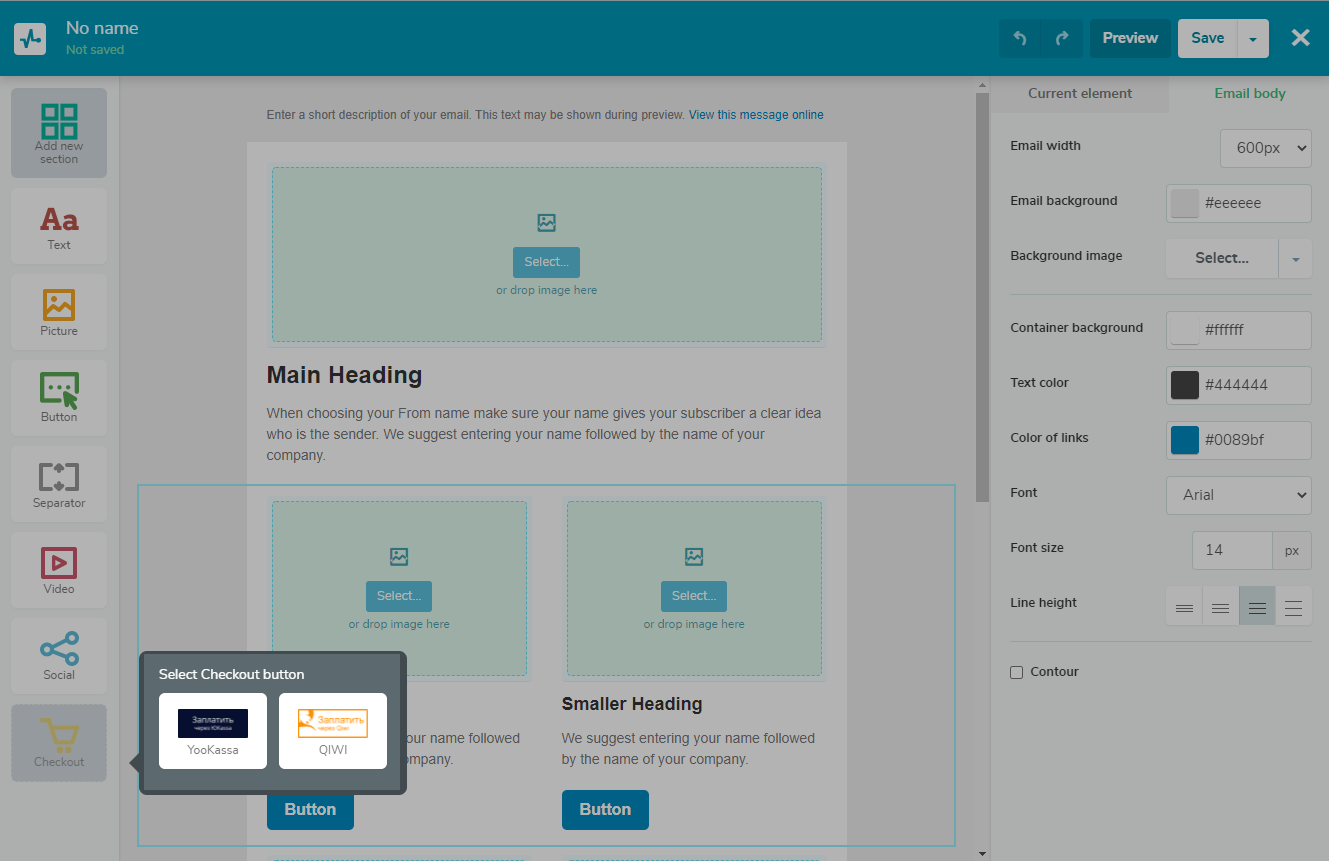
Task: Click the Color of links blue swatch
Action: coord(1185,440)
